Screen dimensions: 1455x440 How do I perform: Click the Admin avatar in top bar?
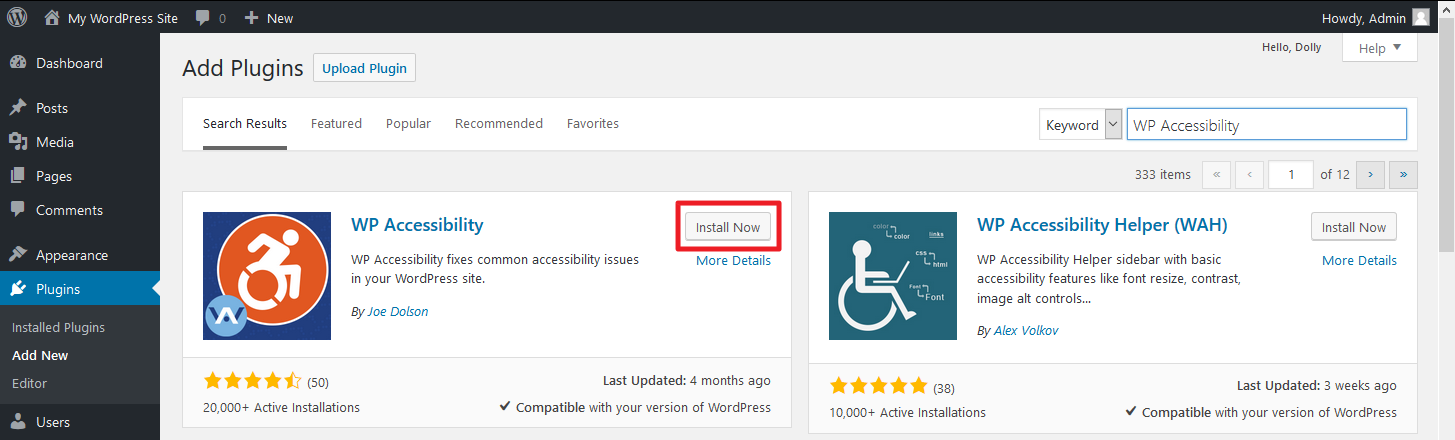pyautogui.click(x=1421, y=17)
